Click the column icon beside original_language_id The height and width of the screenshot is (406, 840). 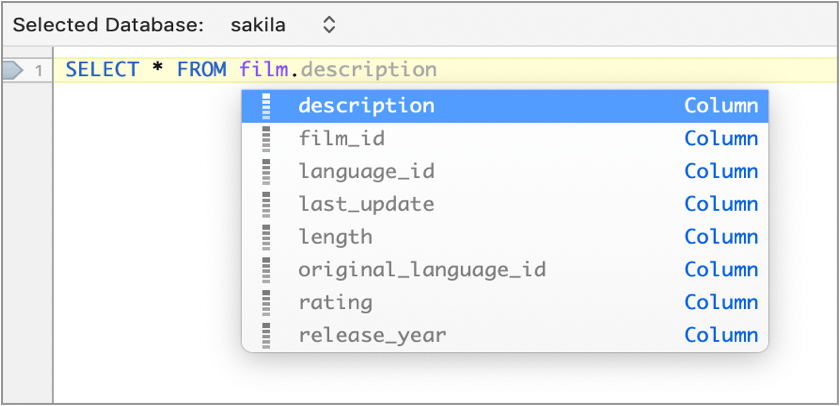pyautogui.click(x=266, y=269)
